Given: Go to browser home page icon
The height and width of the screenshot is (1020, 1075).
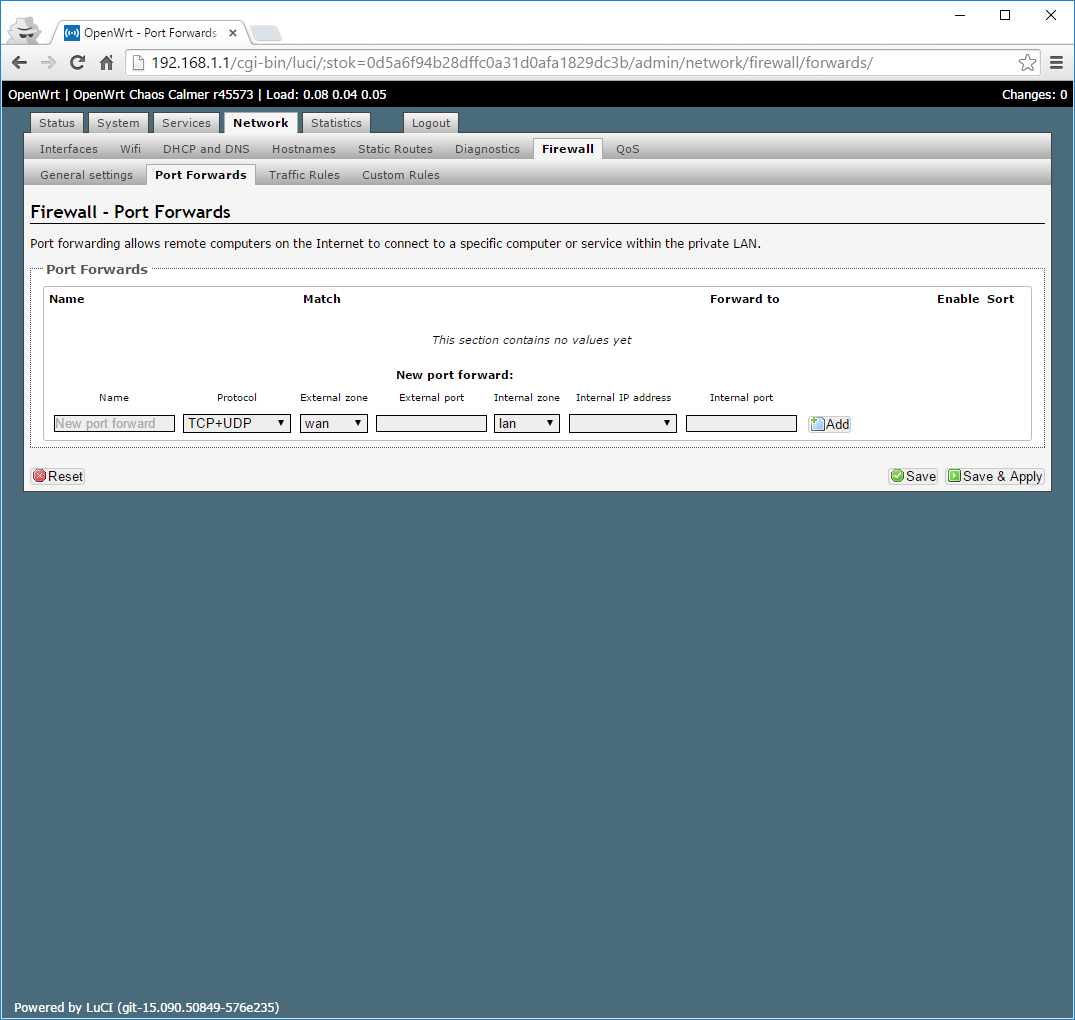Looking at the screenshot, I should click(x=106, y=63).
